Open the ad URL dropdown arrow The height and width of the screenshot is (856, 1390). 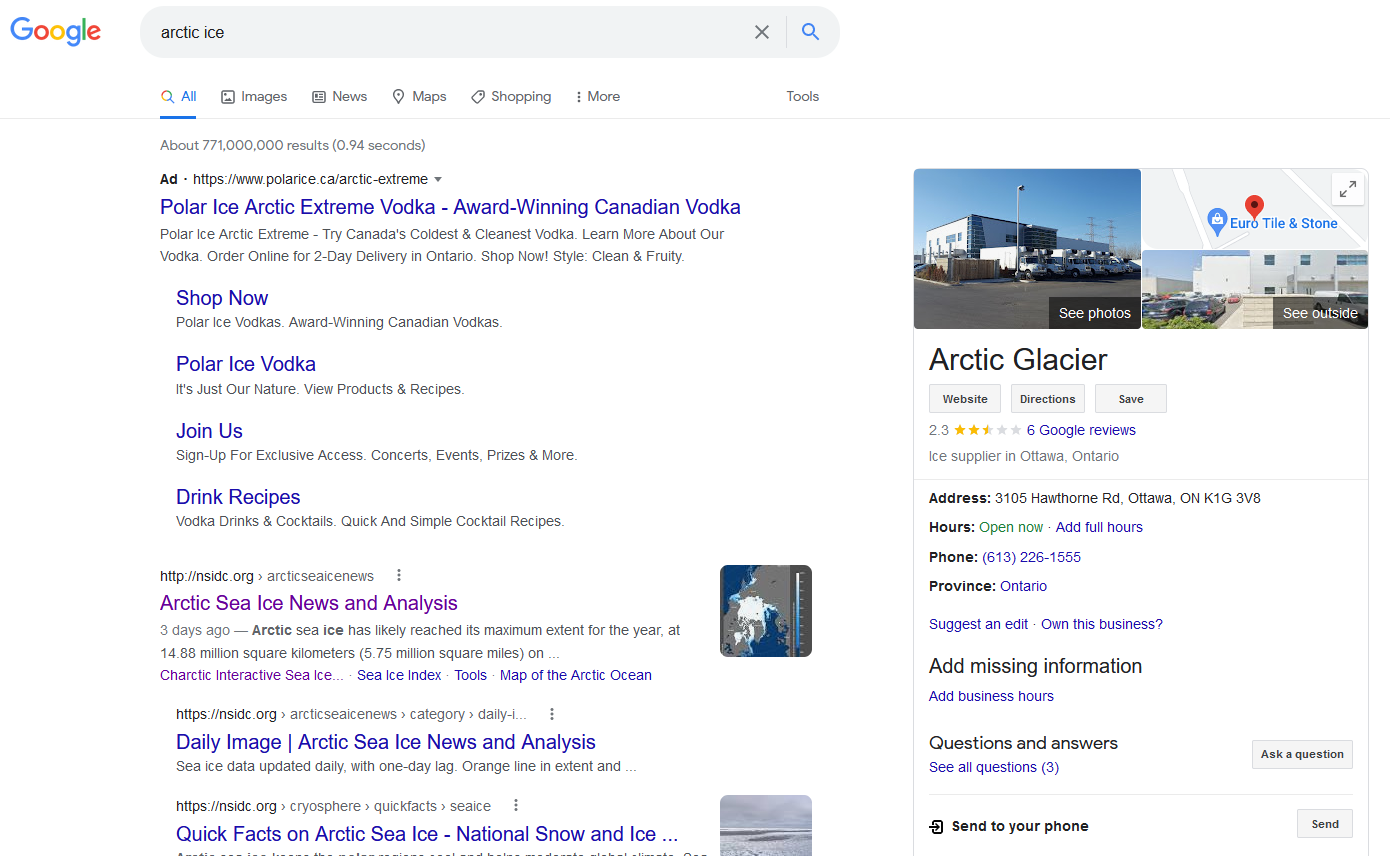click(x=438, y=179)
